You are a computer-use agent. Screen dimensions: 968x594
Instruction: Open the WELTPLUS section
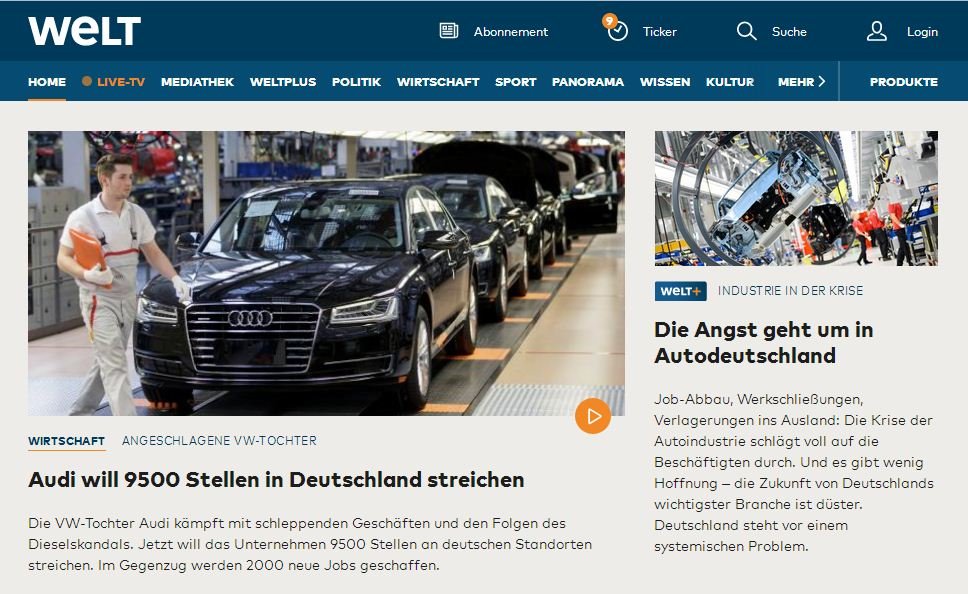(x=283, y=82)
